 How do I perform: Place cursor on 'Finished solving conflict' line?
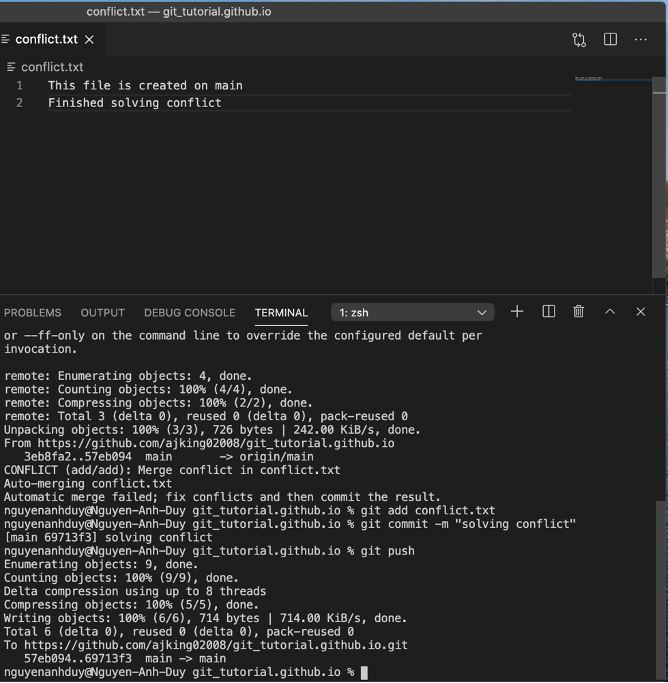(x=135, y=103)
